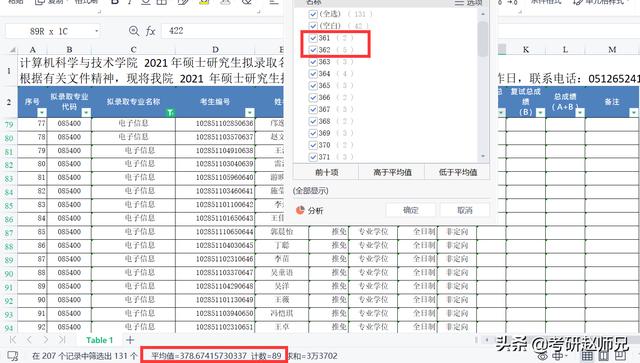Uncheck the (空白) blanks checkbox
Screen dimensions: 640x363
coord(313,26)
